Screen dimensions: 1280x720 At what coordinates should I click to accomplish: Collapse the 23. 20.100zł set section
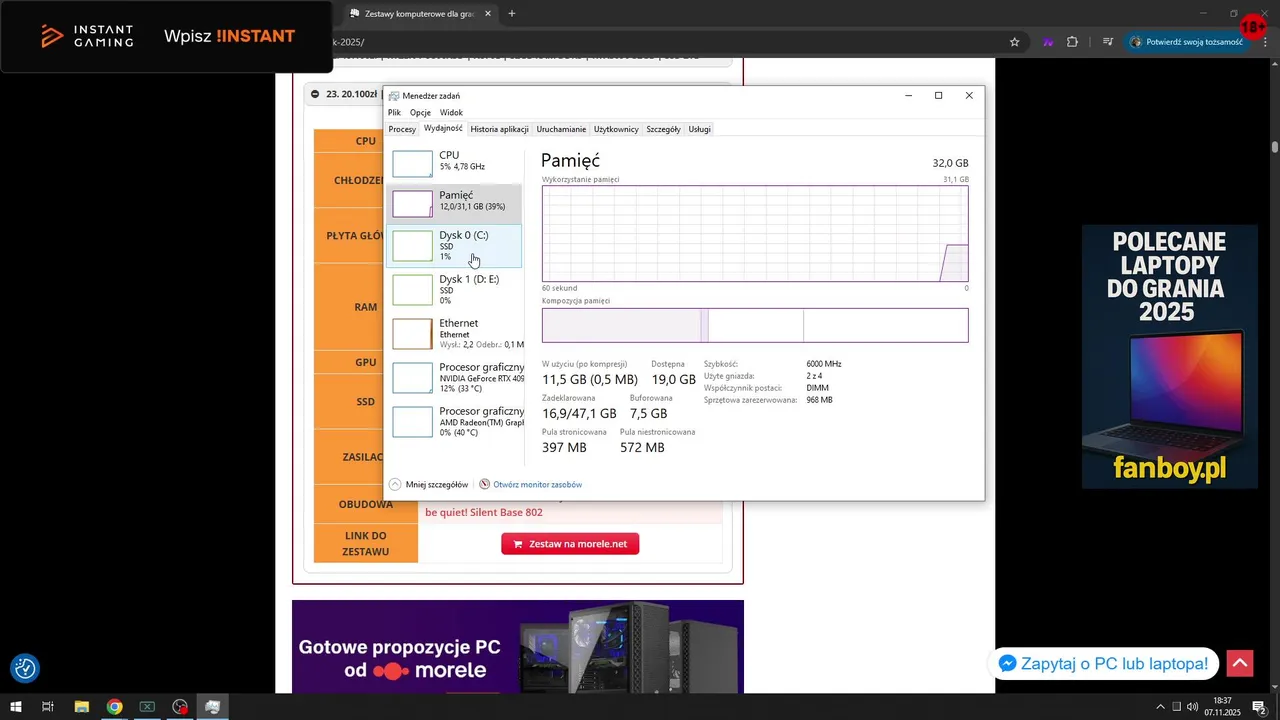(x=315, y=94)
